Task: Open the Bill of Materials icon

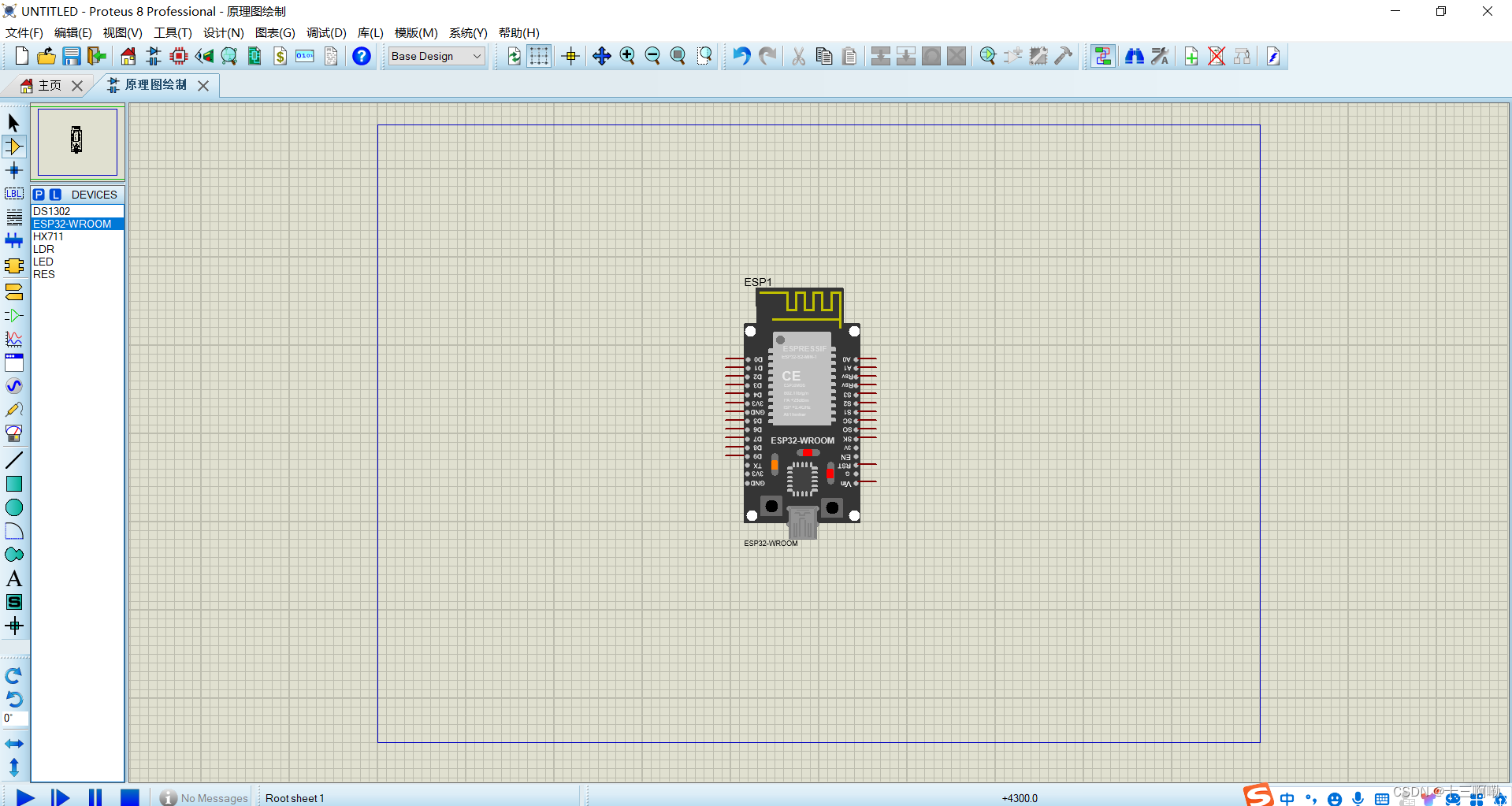Action: pos(280,56)
